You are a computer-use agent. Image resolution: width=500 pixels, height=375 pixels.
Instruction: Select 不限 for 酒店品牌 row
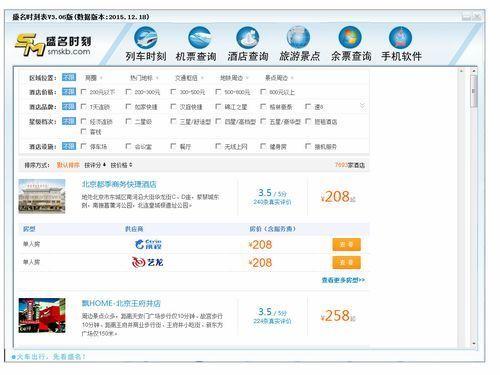69,106
